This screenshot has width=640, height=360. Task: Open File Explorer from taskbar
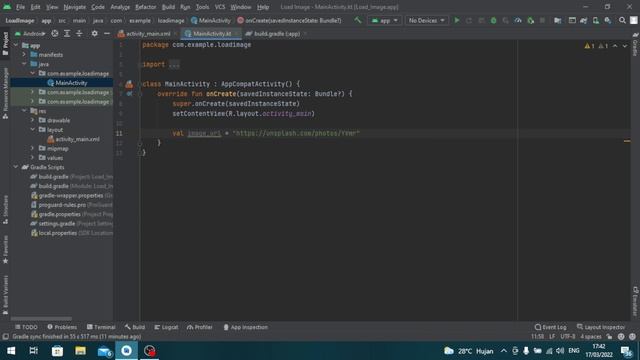point(80,351)
